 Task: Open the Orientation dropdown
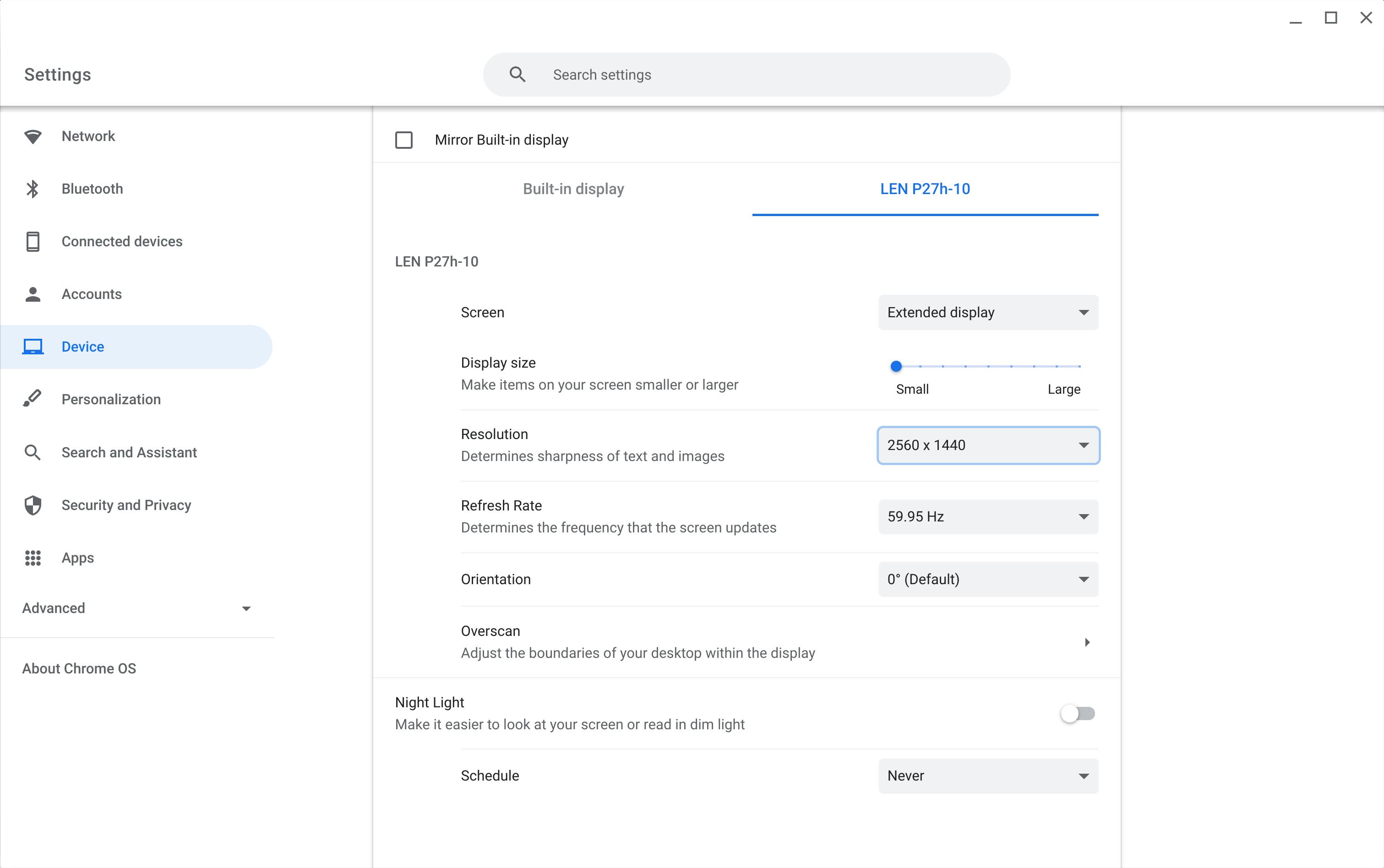988,579
